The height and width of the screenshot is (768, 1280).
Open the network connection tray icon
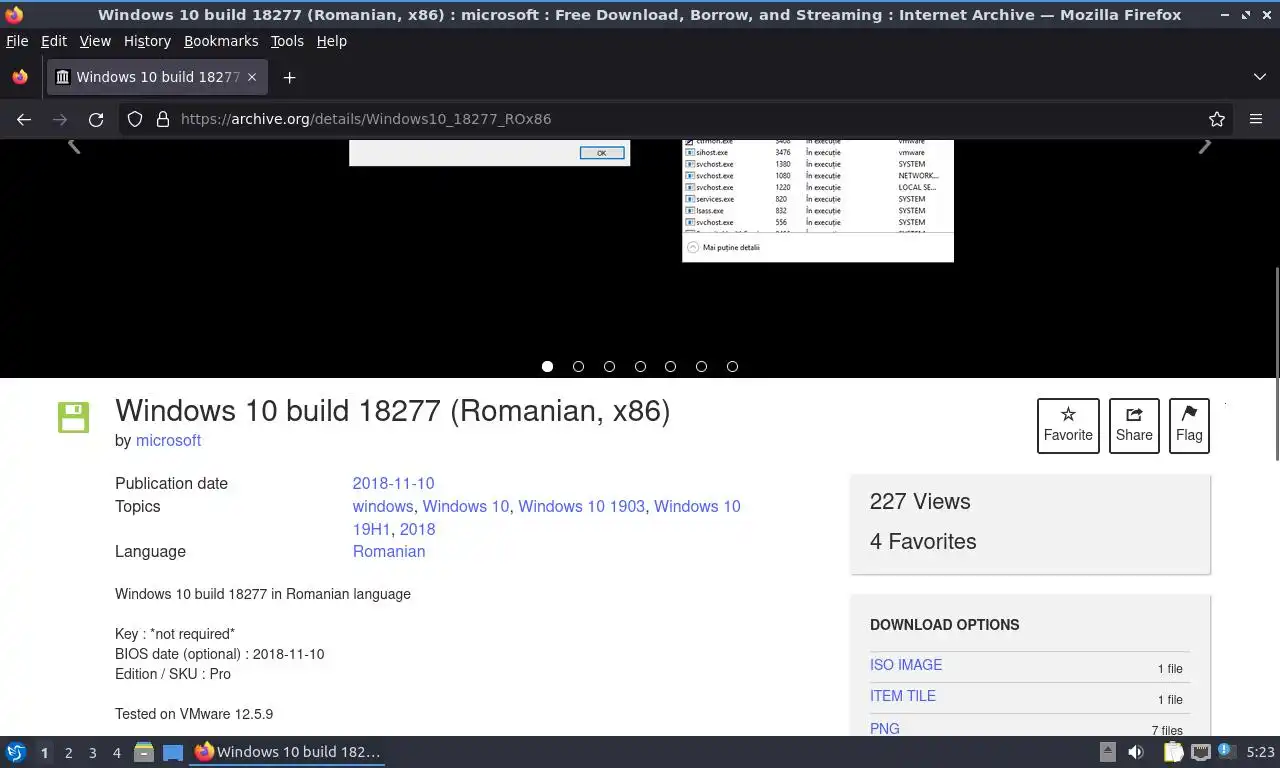pos(1201,752)
